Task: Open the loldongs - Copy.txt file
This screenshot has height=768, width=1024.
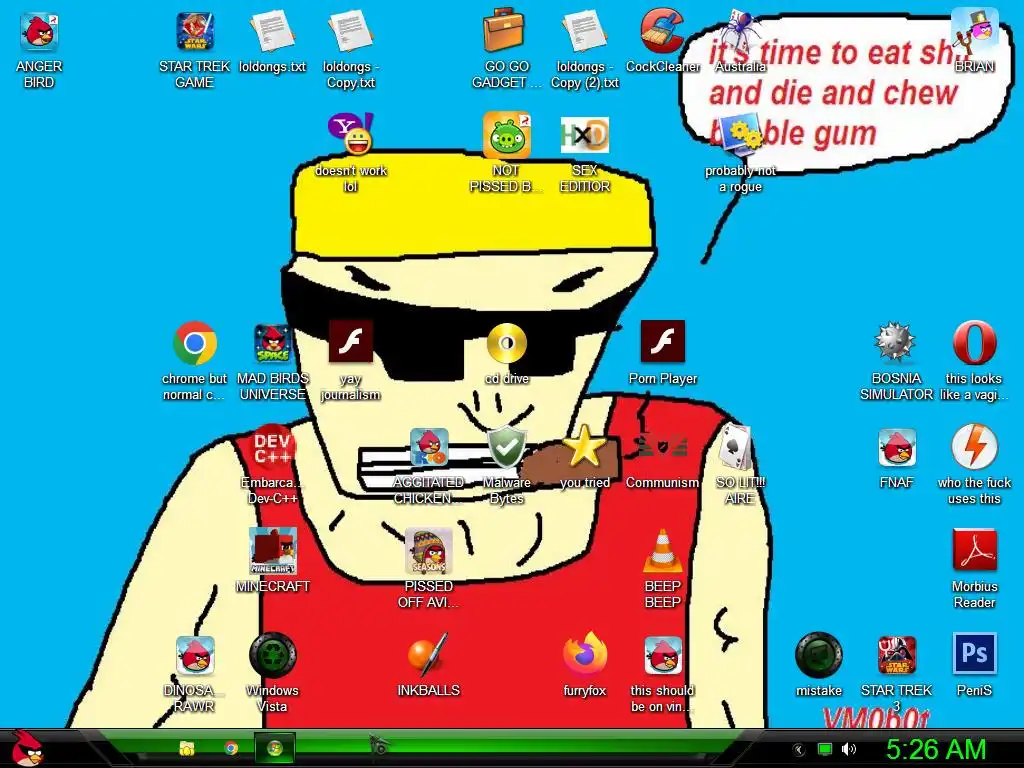Action: (351, 33)
